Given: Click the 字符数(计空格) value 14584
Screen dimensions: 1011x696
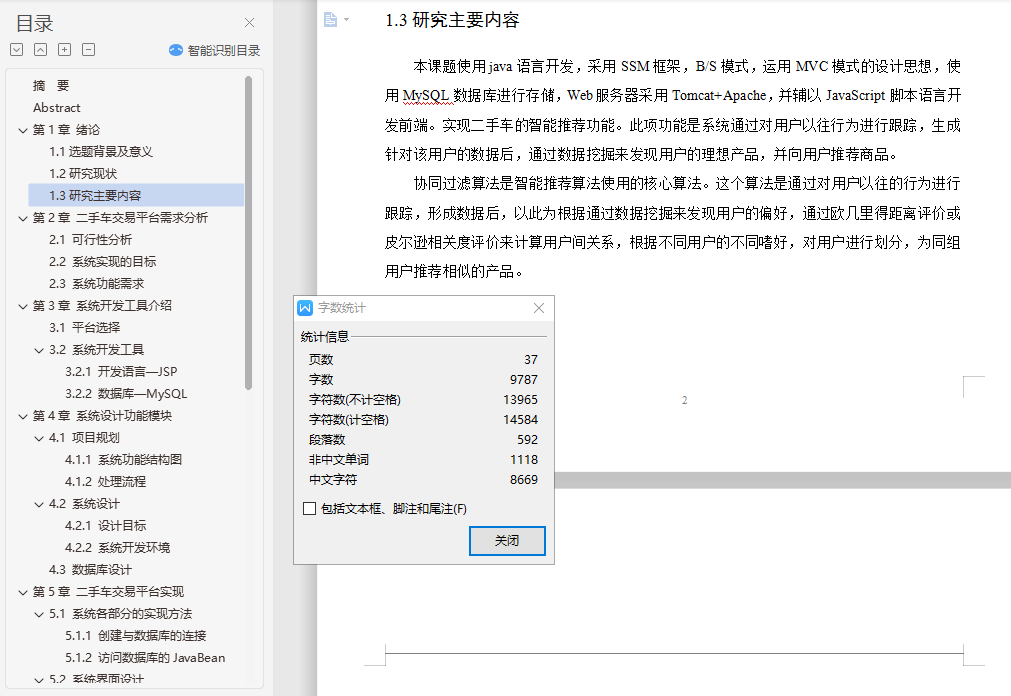Looking at the screenshot, I should point(520,420).
